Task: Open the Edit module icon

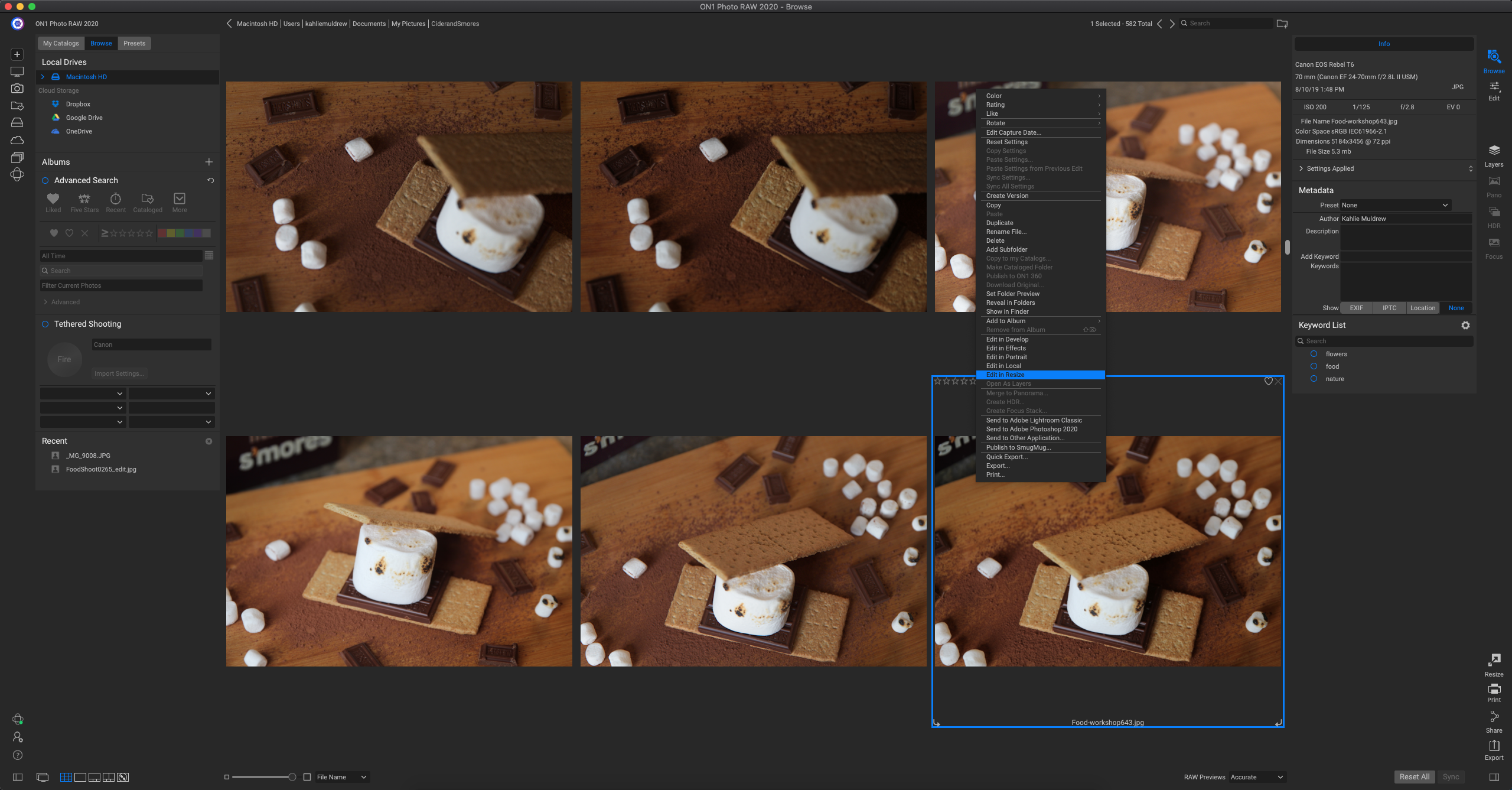Action: click(x=1494, y=87)
